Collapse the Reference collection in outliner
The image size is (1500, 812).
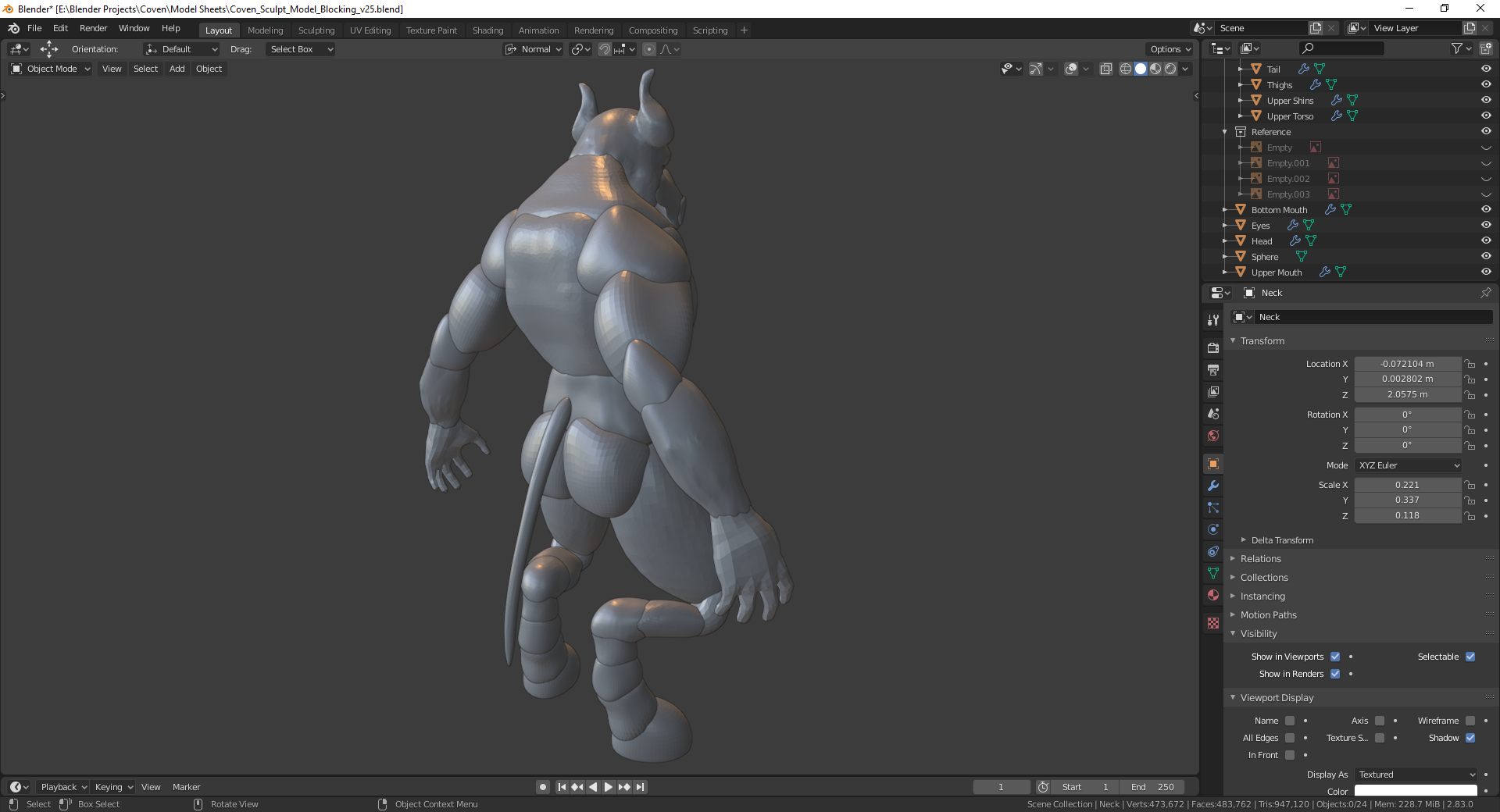click(1225, 132)
